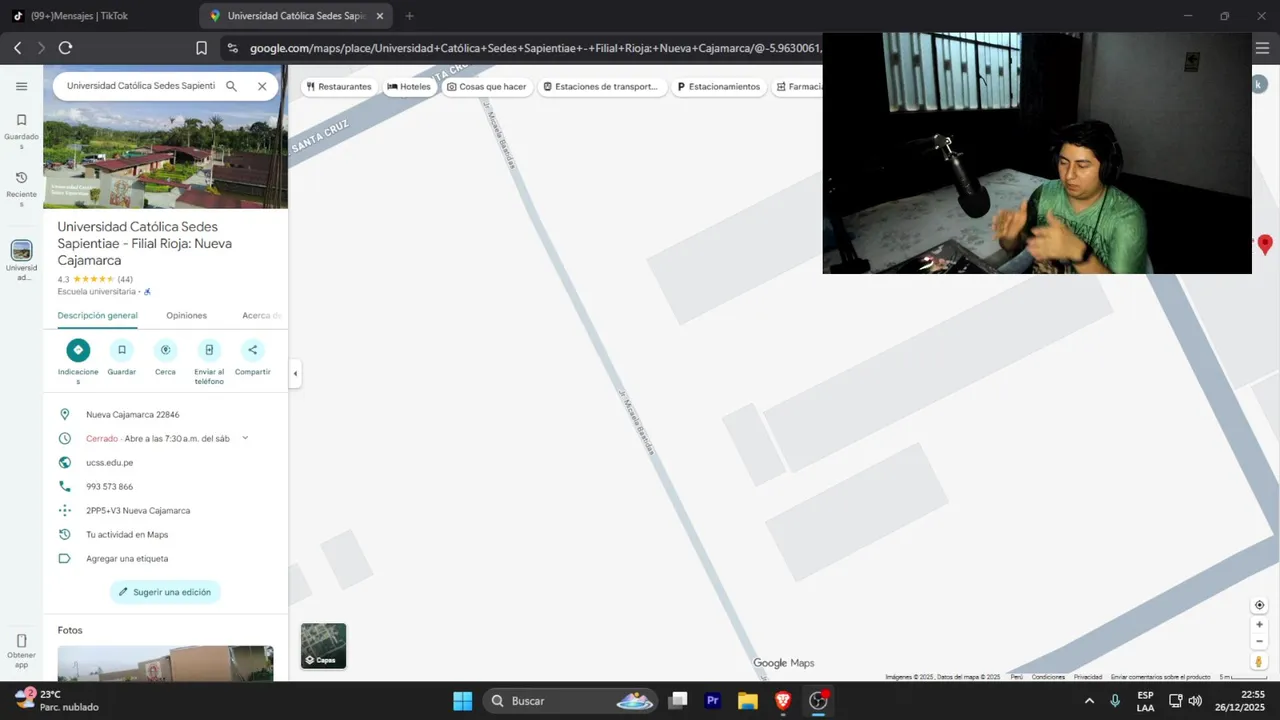
Task: Open the Guardados saved places
Action: tap(21, 131)
